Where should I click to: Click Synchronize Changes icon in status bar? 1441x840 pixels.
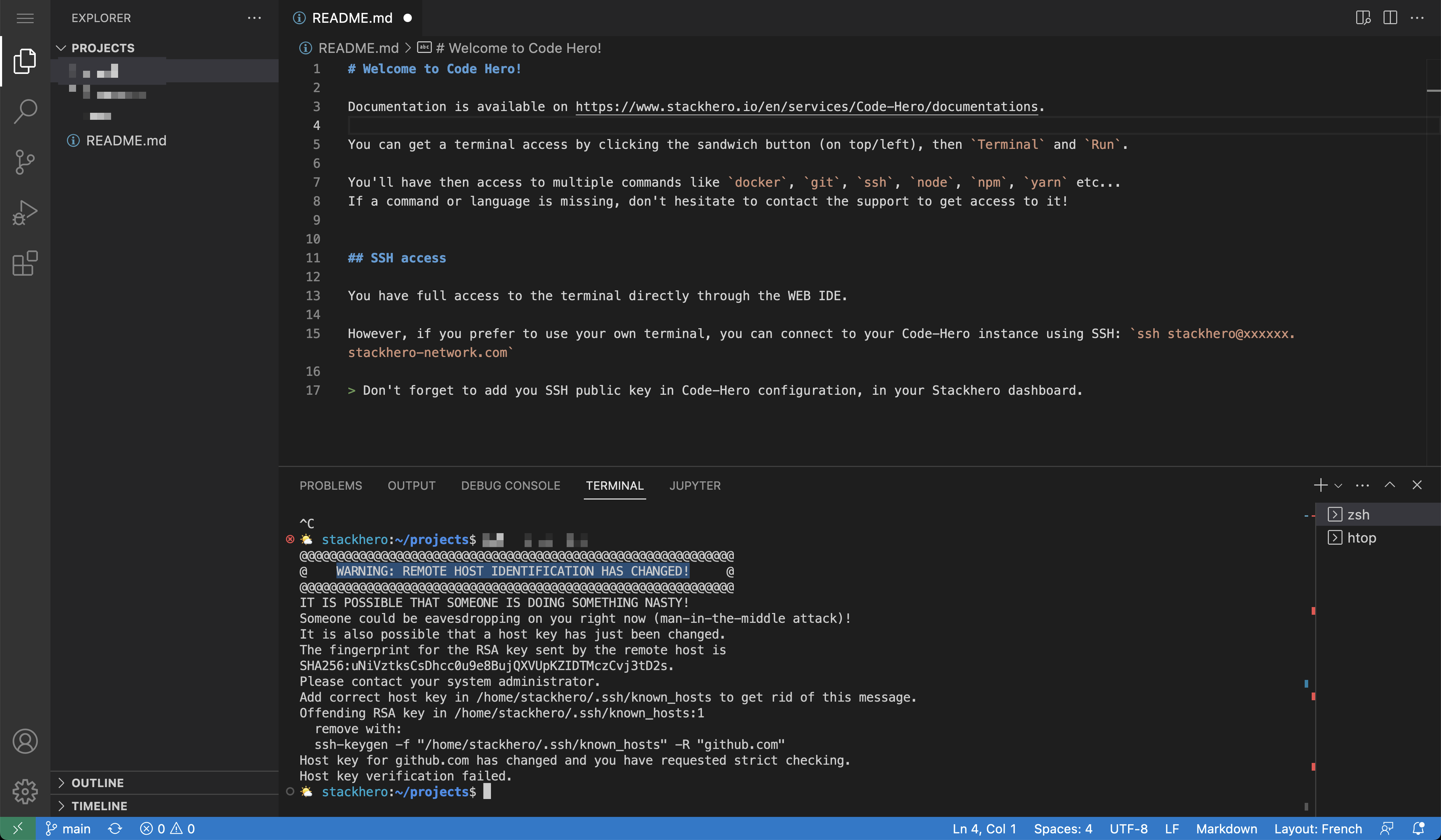(115, 828)
